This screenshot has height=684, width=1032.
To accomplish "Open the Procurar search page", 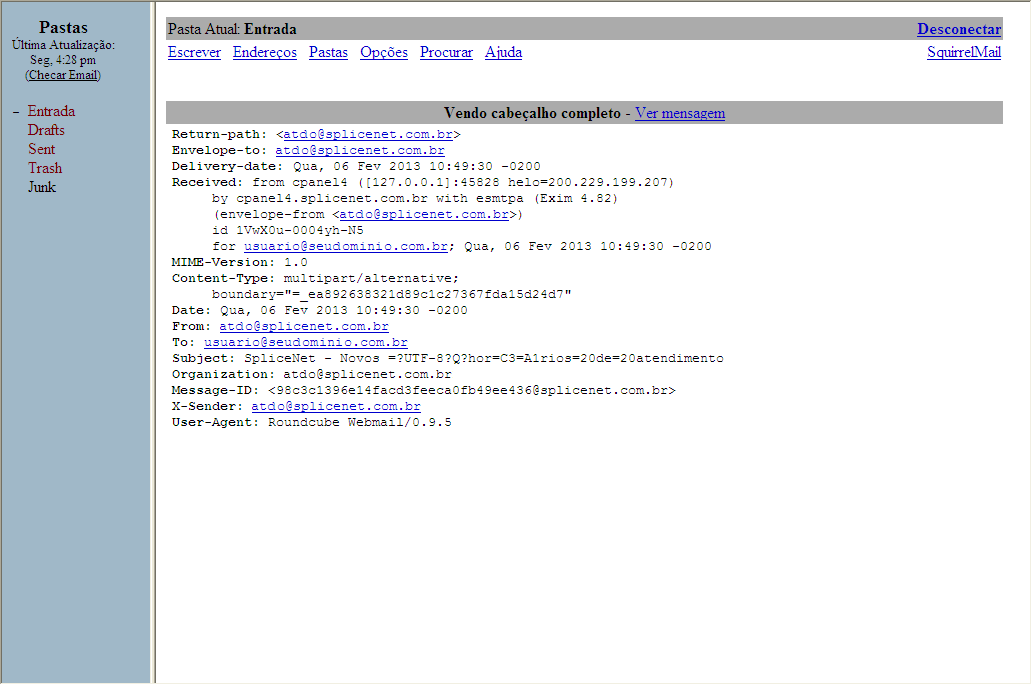I will point(446,53).
